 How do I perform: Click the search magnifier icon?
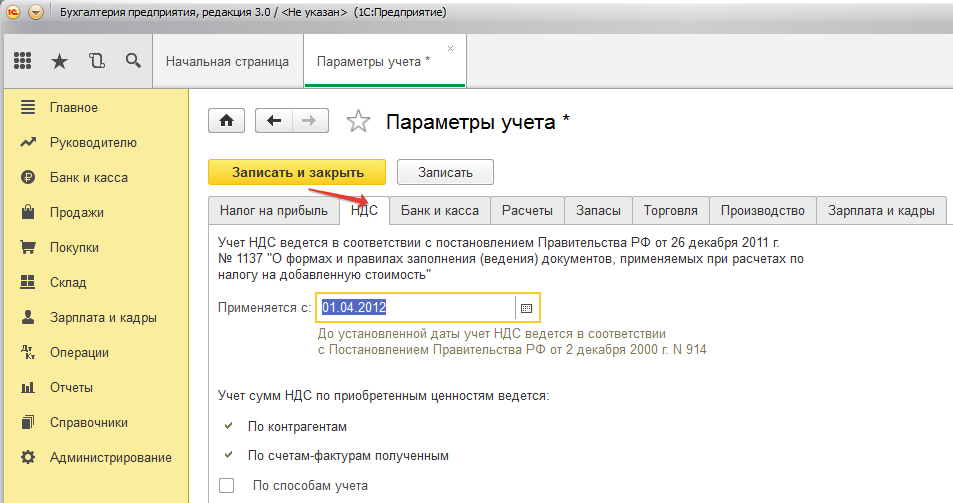coord(132,61)
